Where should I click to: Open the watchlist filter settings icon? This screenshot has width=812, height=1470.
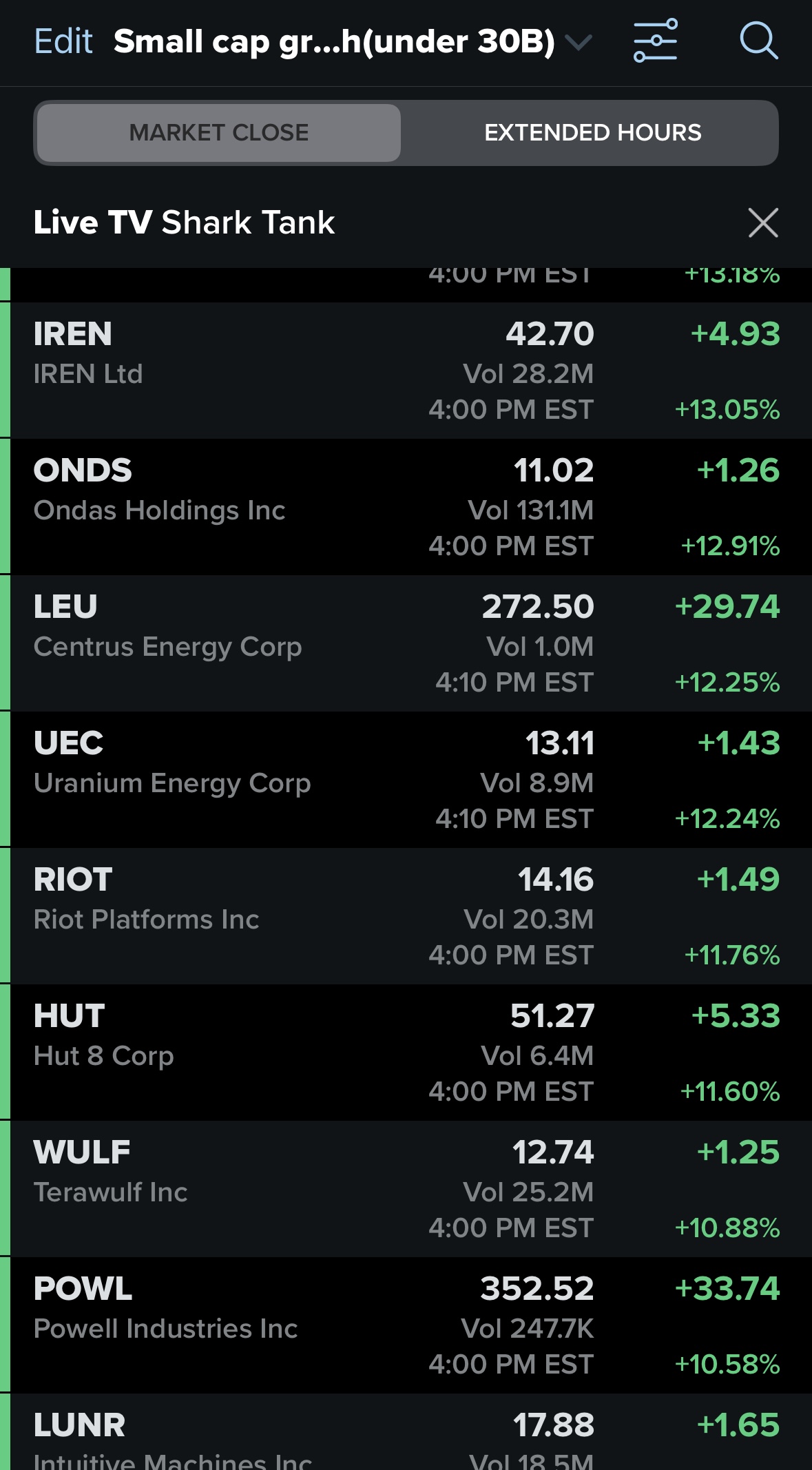[x=655, y=41]
